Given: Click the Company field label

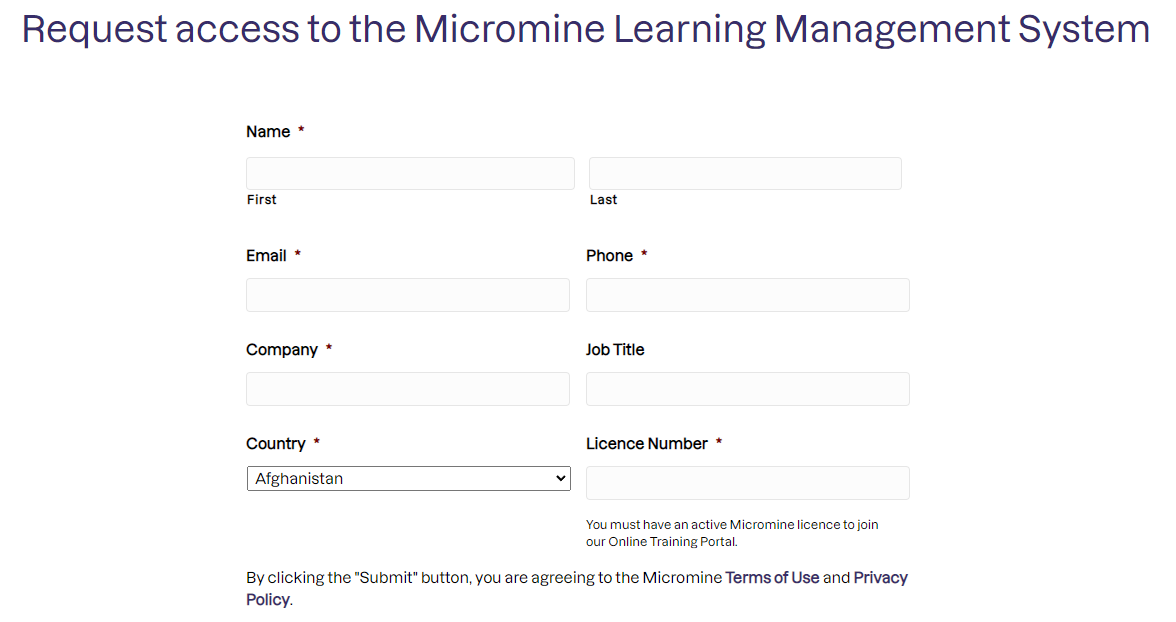Looking at the screenshot, I should tap(282, 350).
